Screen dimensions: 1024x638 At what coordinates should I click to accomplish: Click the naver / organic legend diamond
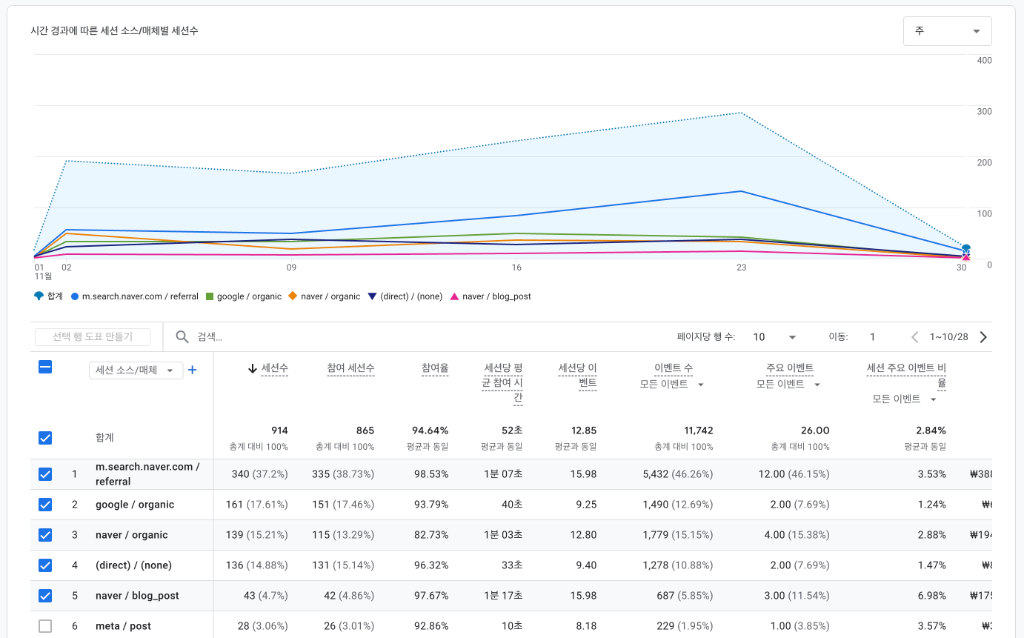tap(293, 296)
